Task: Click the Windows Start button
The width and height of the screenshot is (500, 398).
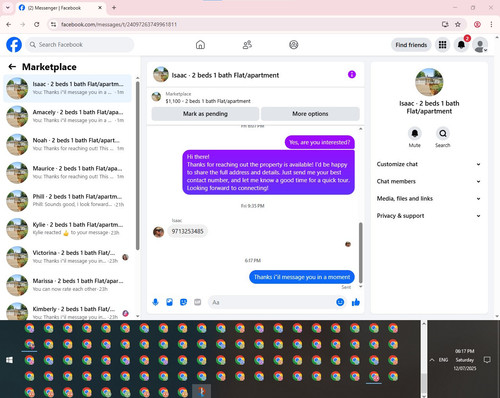Action: point(9,360)
